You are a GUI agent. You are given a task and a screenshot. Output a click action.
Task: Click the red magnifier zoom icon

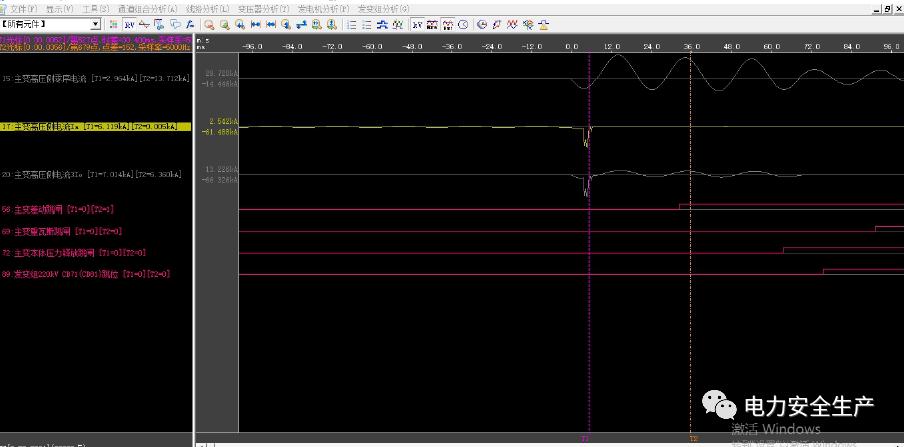point(209,24)
